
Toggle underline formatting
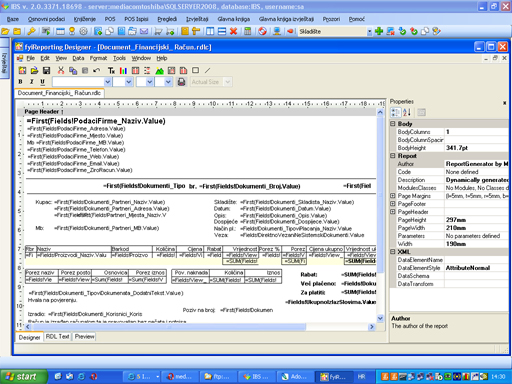pos(42,82)
